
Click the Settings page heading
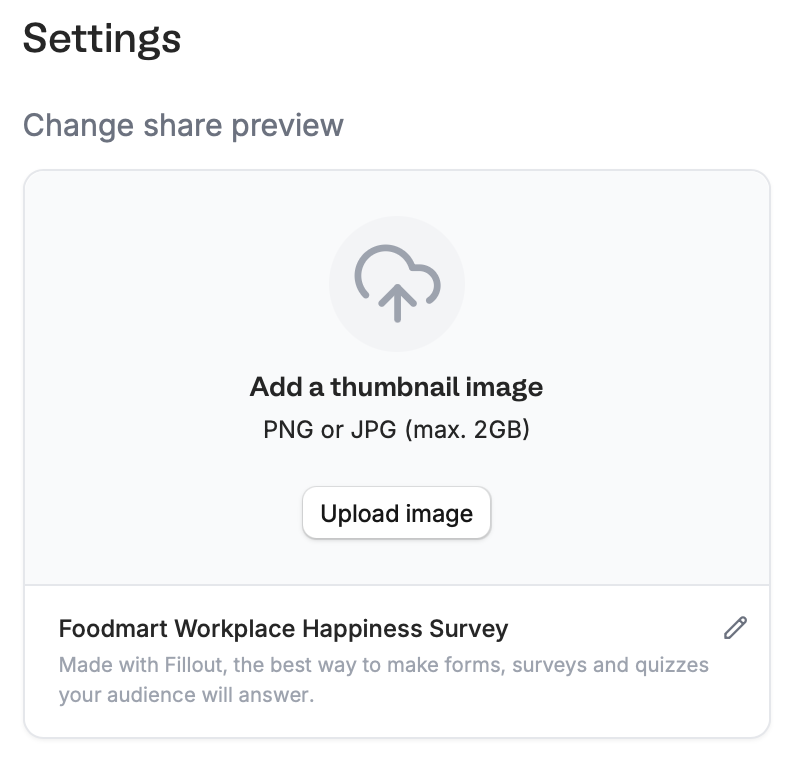(x=103, y=37)
